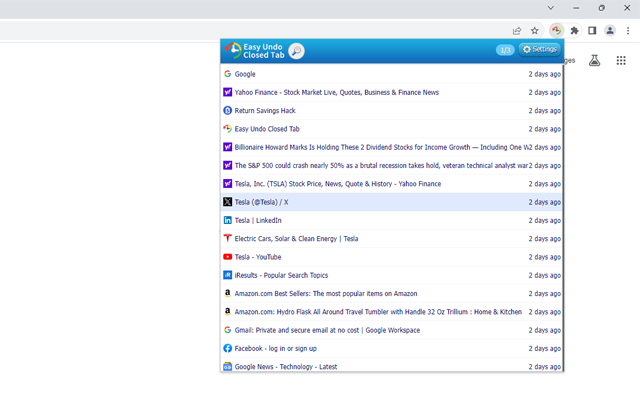Click the Return Savings Hack favicon
This screenshot has width=640, height=400.
tap(227, 110)
